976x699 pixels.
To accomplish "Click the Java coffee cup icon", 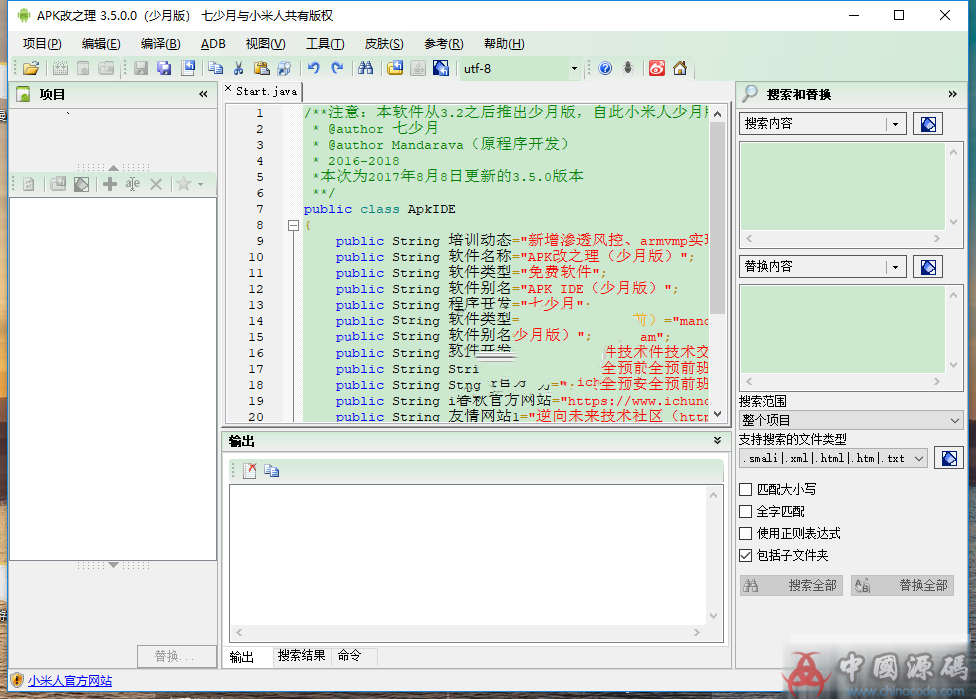I will [418, 68].
